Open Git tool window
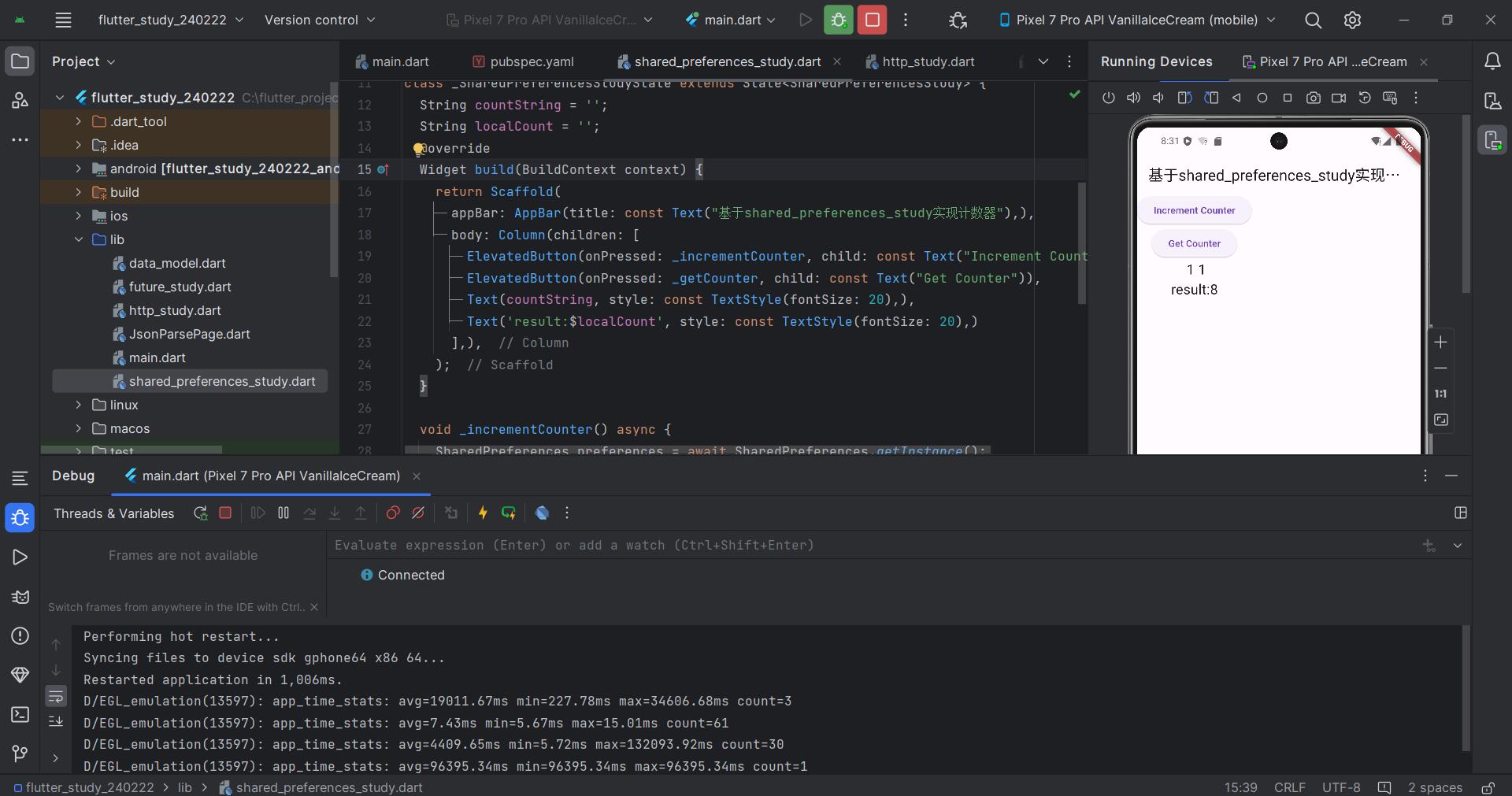The width and height of the screenshot is (1512, 796). click(x=20, y=753)
